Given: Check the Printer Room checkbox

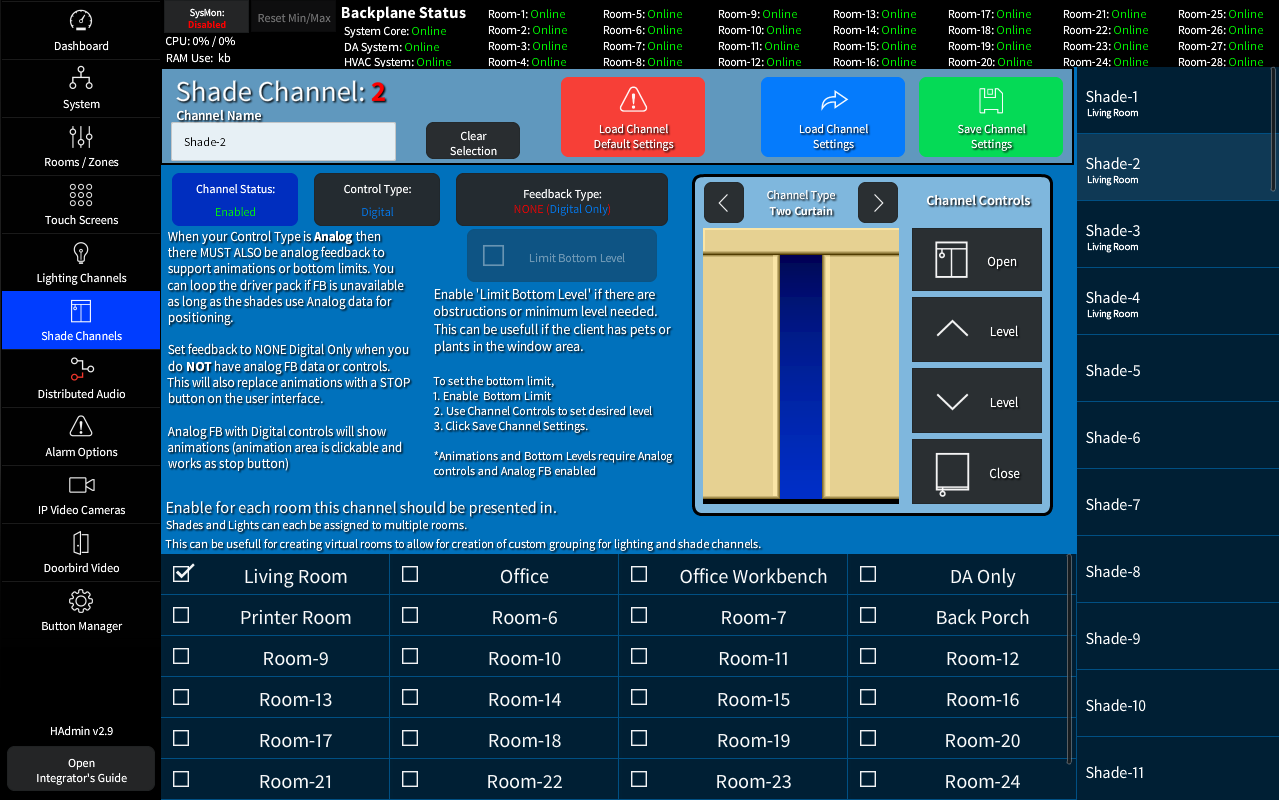Looking at the screenshot, I should (x=181, y=615).
